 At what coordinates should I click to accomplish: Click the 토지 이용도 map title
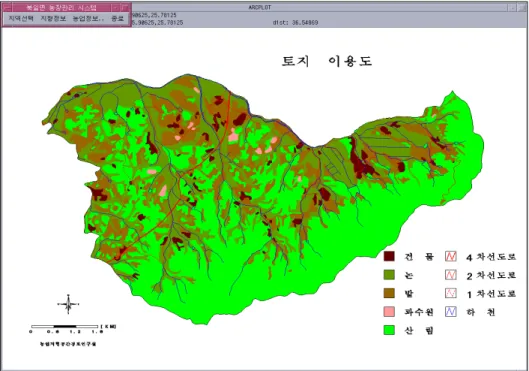pos(327,61)
